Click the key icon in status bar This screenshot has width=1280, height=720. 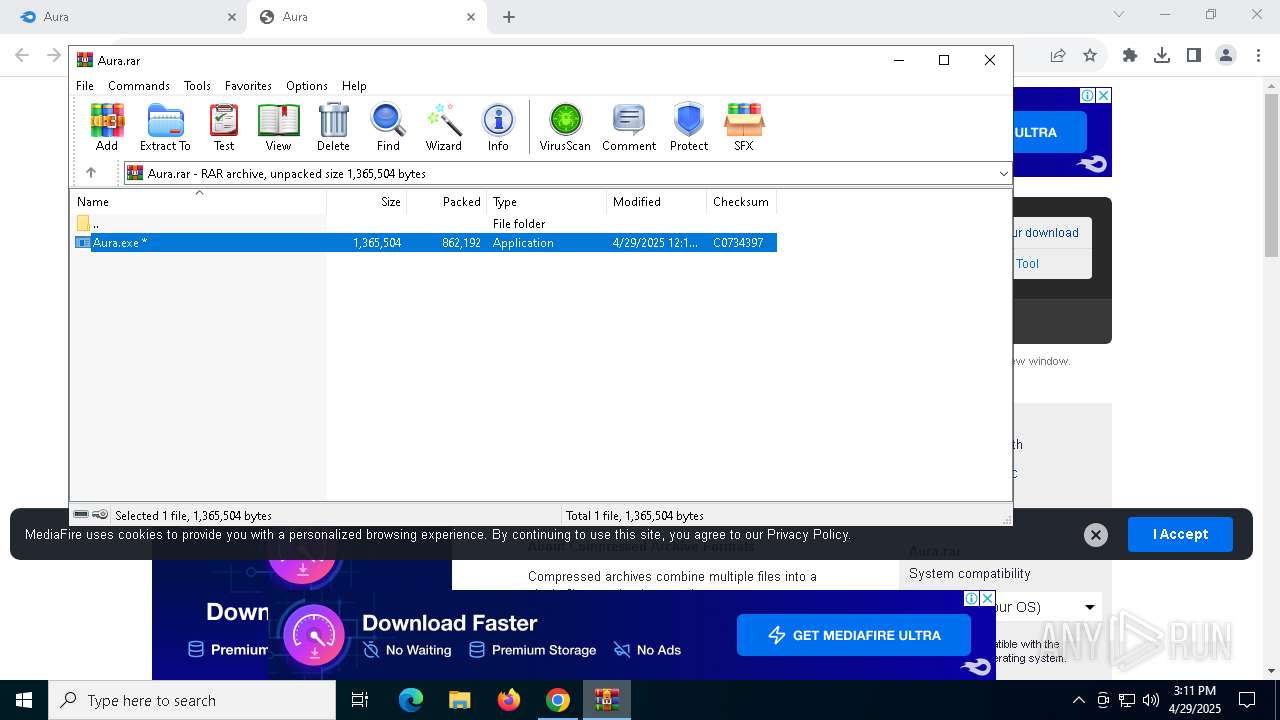[x=100, y=515]
